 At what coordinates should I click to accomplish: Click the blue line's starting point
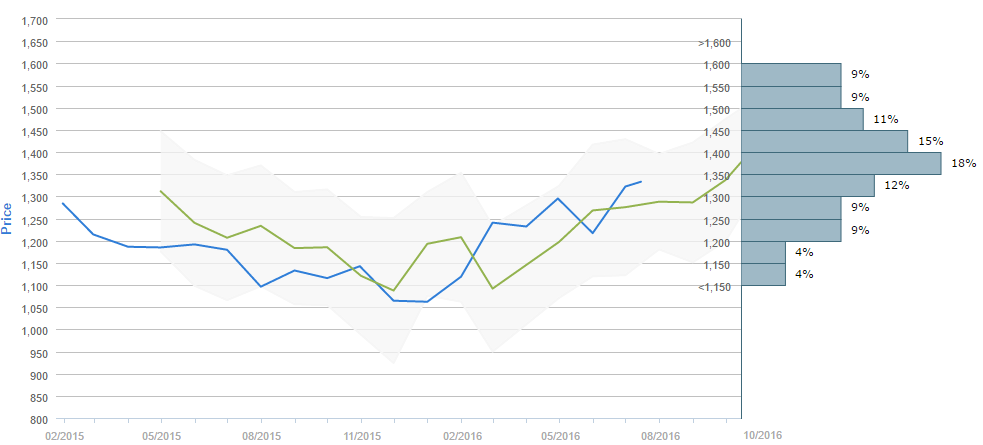click(x=62, y=203)
